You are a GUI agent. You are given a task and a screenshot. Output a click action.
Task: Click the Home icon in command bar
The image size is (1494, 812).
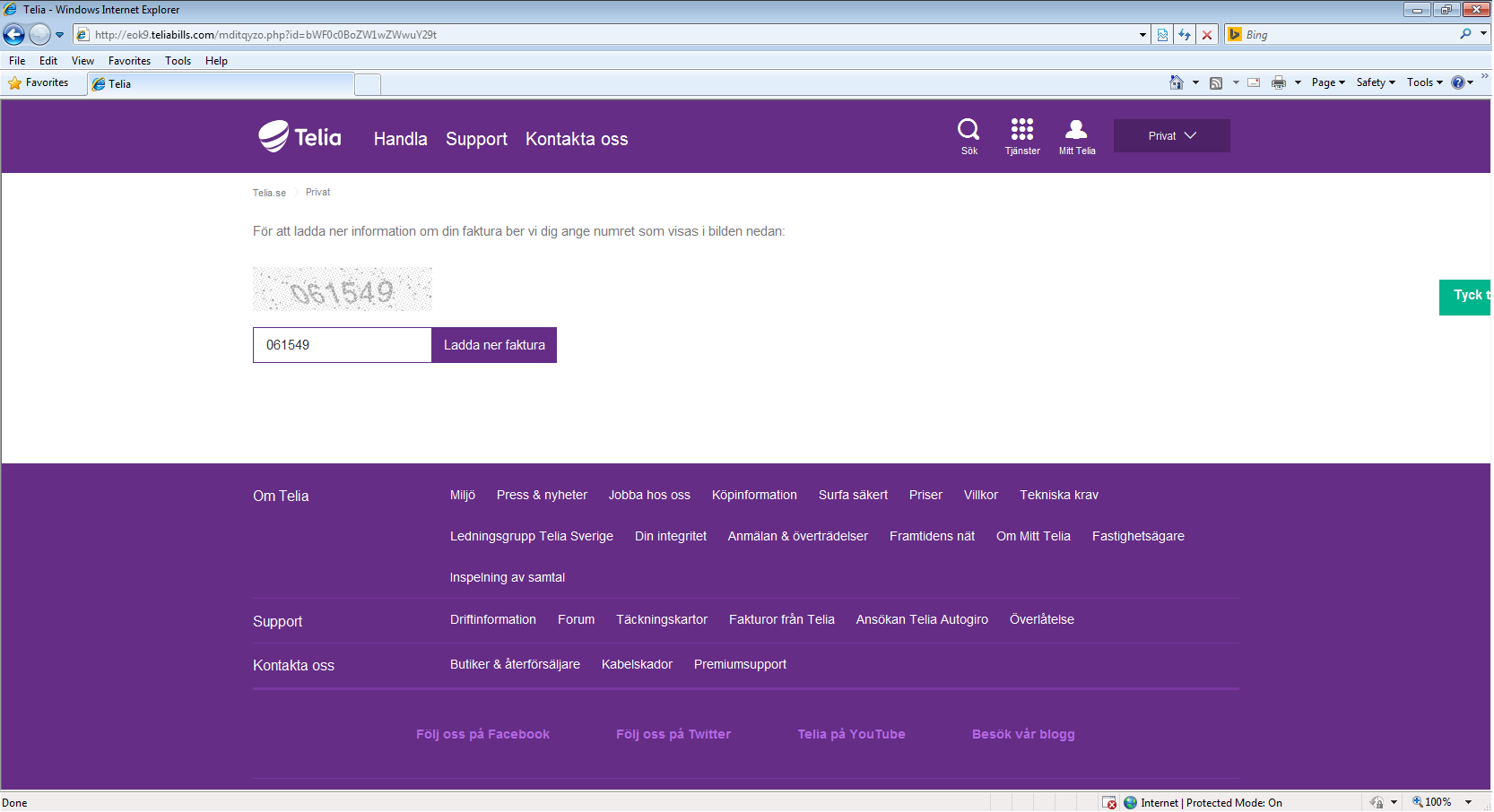[x=1177, y=82]
